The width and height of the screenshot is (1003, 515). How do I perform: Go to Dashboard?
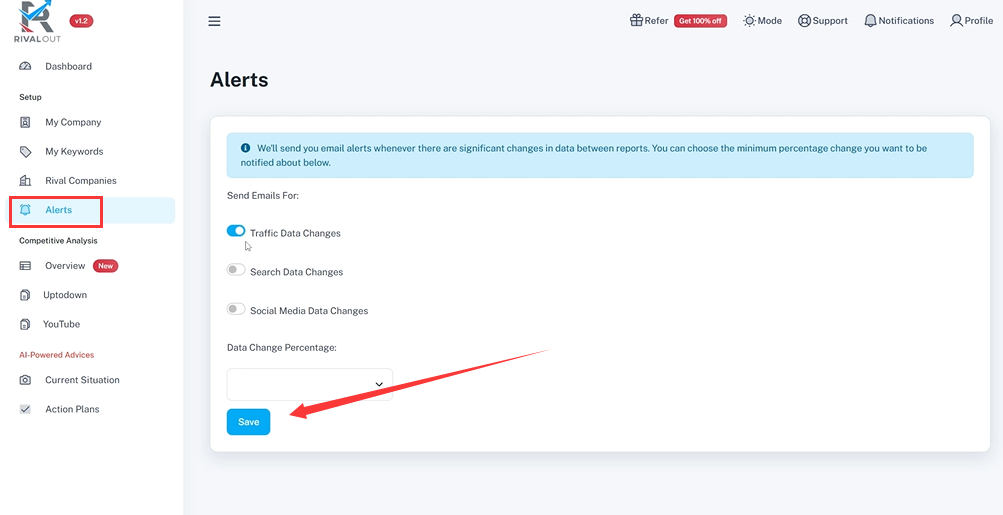pyautogui.click(x=68, y=66)
